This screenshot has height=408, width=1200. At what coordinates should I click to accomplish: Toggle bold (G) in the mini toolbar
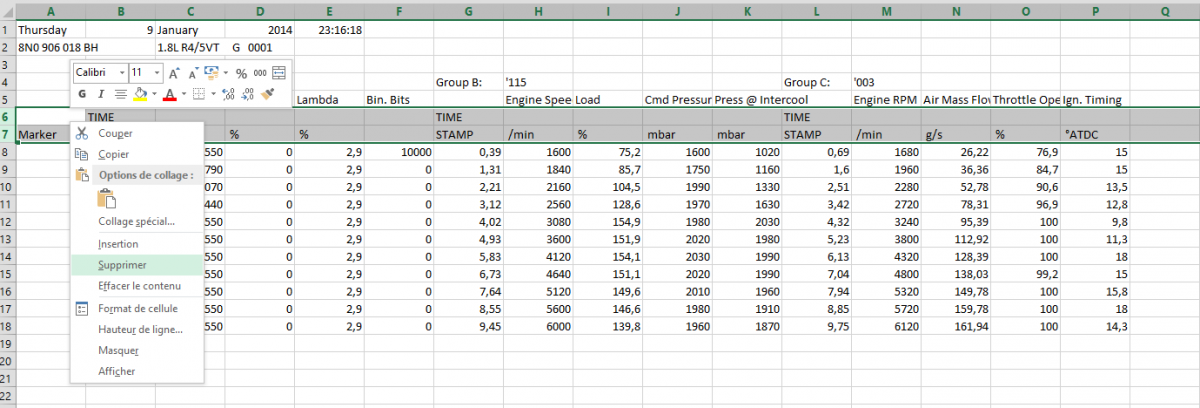[83, 94]
